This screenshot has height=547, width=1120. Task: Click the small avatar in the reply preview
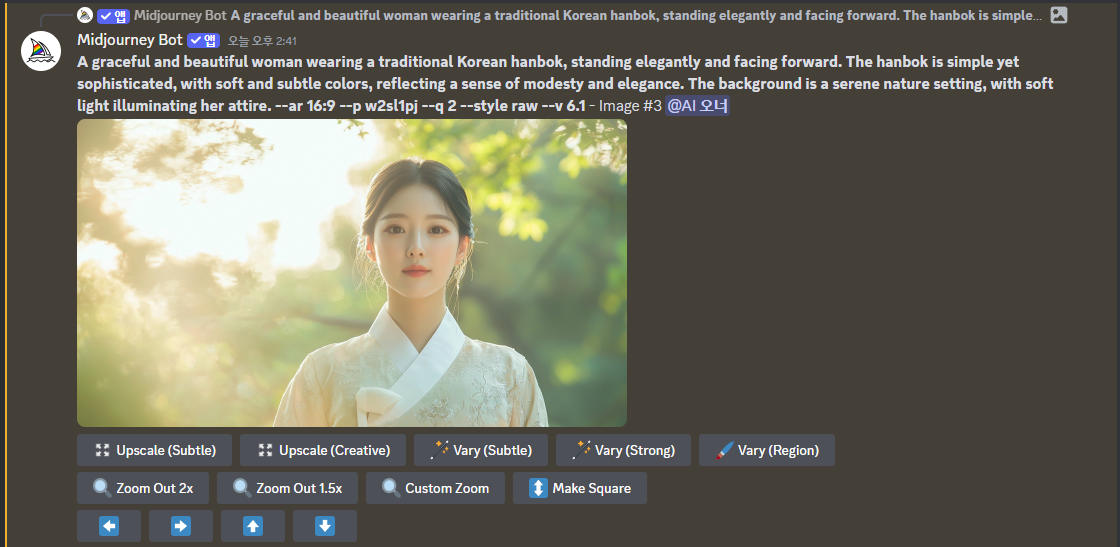[85, 15]
